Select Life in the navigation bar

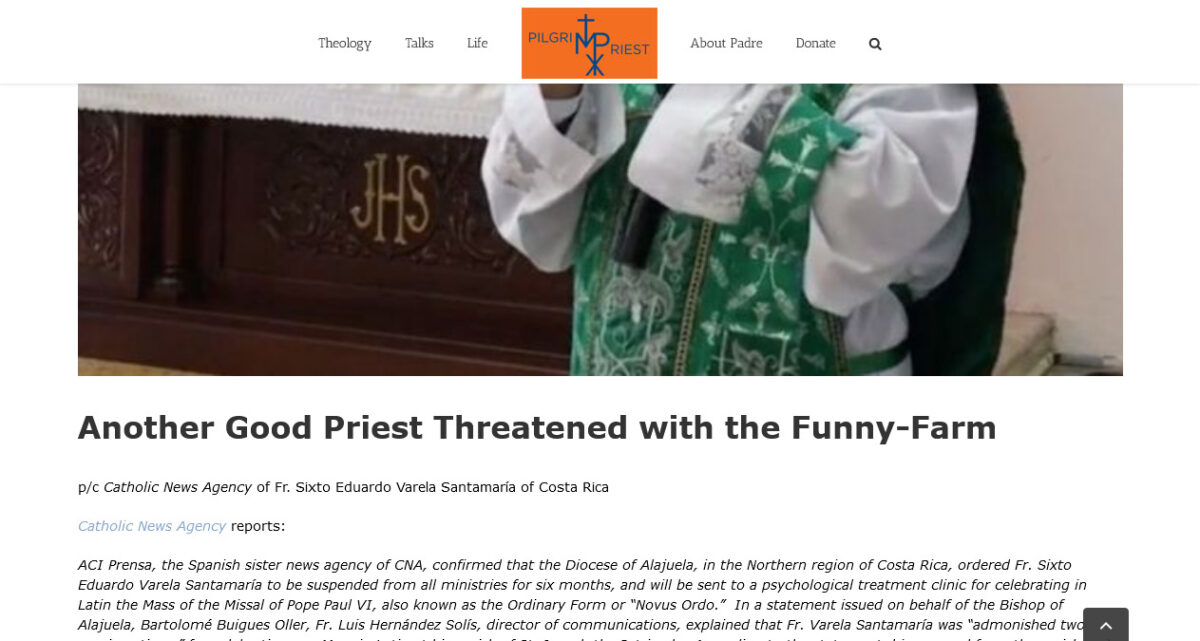[x=477, y=43]
